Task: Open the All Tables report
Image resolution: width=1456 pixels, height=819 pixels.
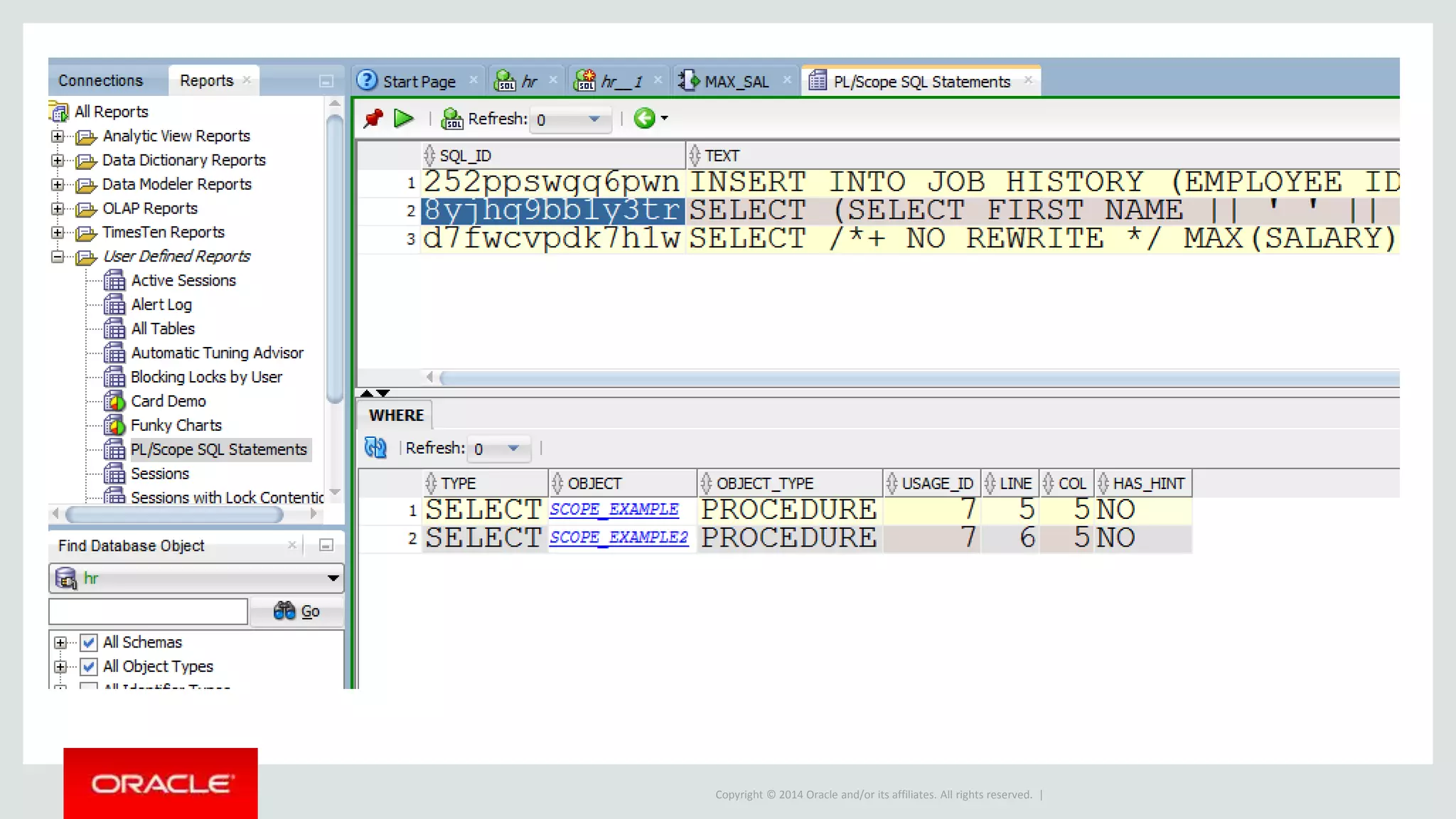Action: point(163,328)
